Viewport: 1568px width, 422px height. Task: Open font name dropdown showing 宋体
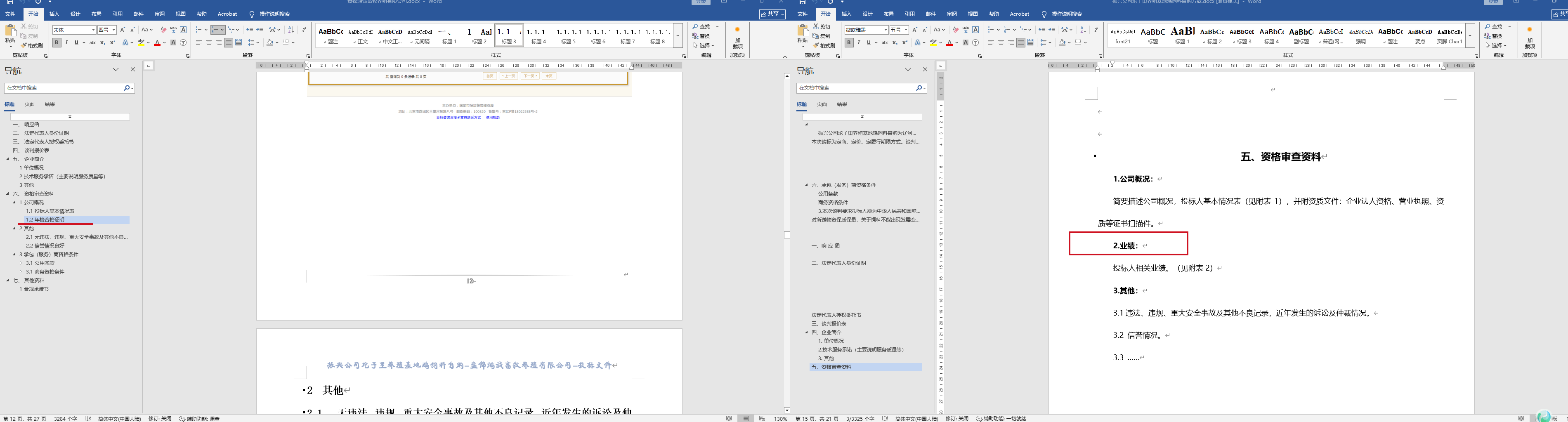tap(93, 30)
